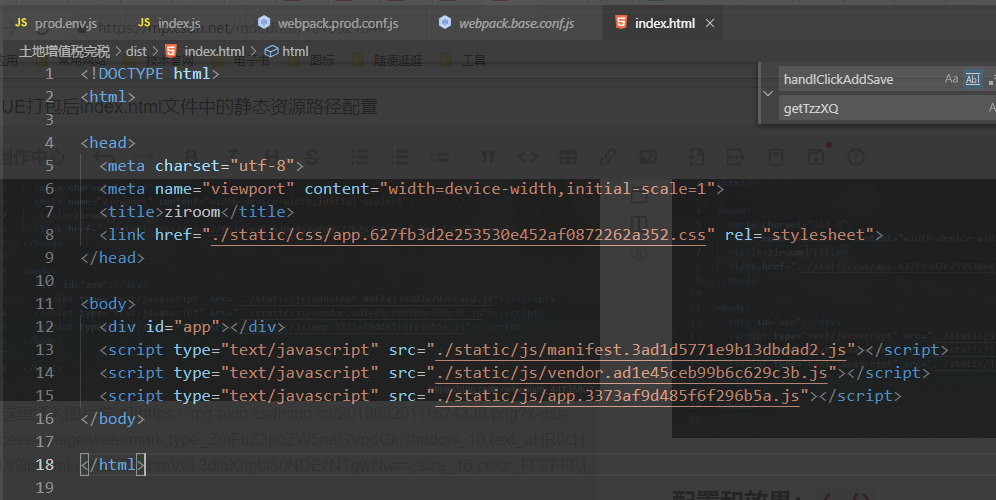Image resolution: width=996 pixels, height=500 pixels.
Task: Open the html symbol breadcrumb segment
Action: click(295, 51)
